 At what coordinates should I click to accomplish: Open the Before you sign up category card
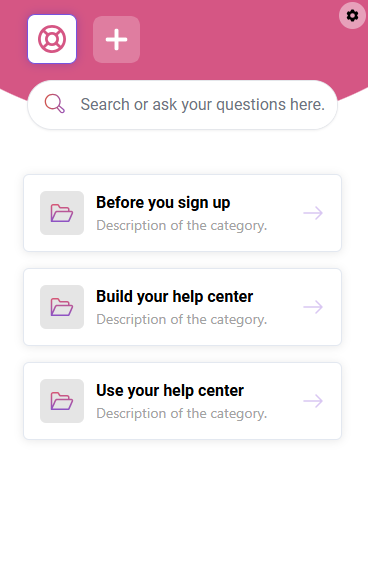(182, 213)
